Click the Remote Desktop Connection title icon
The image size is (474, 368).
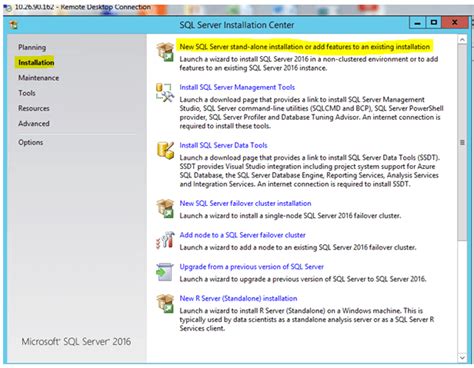pos(7,7)
